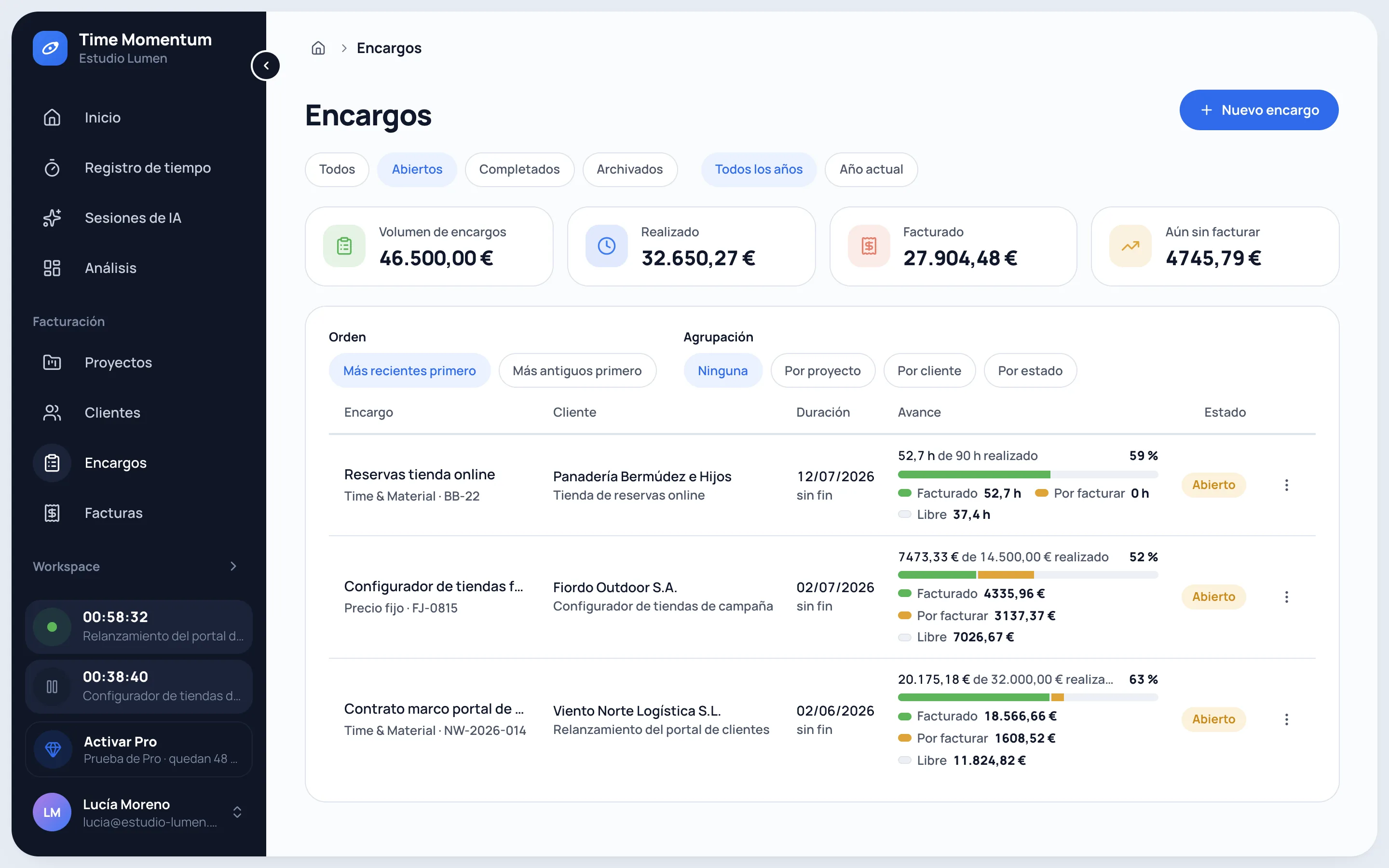Click the home breadcrumb icon
Image resolution: width=1389 pixels, height=868 pixels.
point(318,48)
